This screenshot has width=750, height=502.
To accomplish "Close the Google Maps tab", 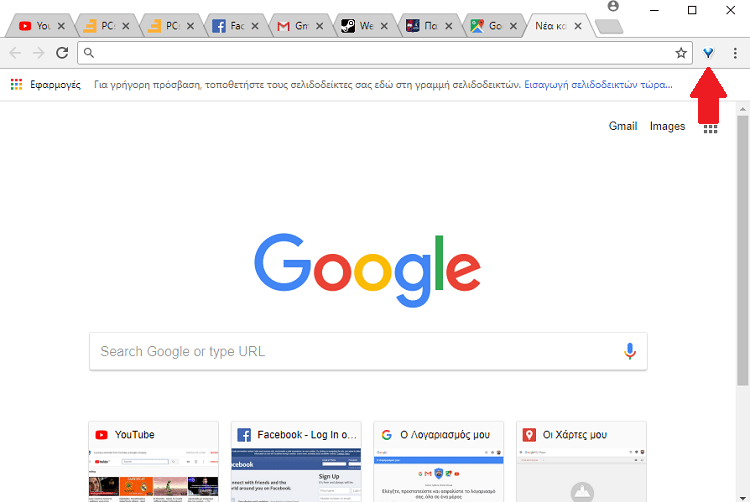I will 513,26.
